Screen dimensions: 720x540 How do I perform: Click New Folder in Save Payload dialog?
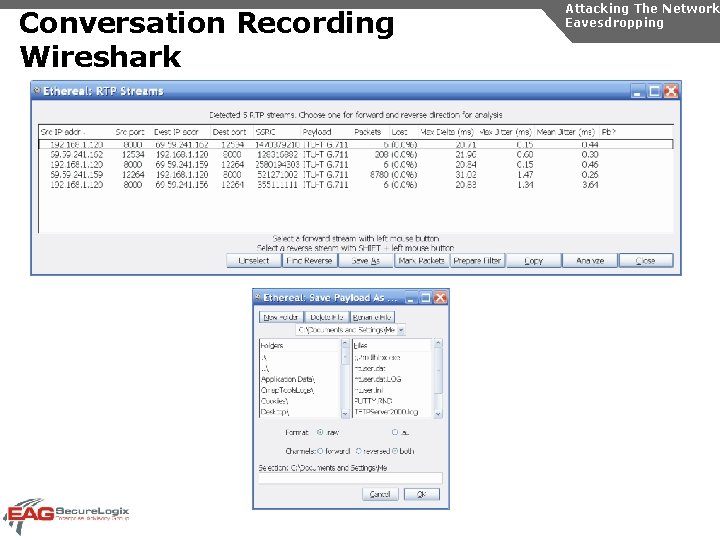(281, 317)
